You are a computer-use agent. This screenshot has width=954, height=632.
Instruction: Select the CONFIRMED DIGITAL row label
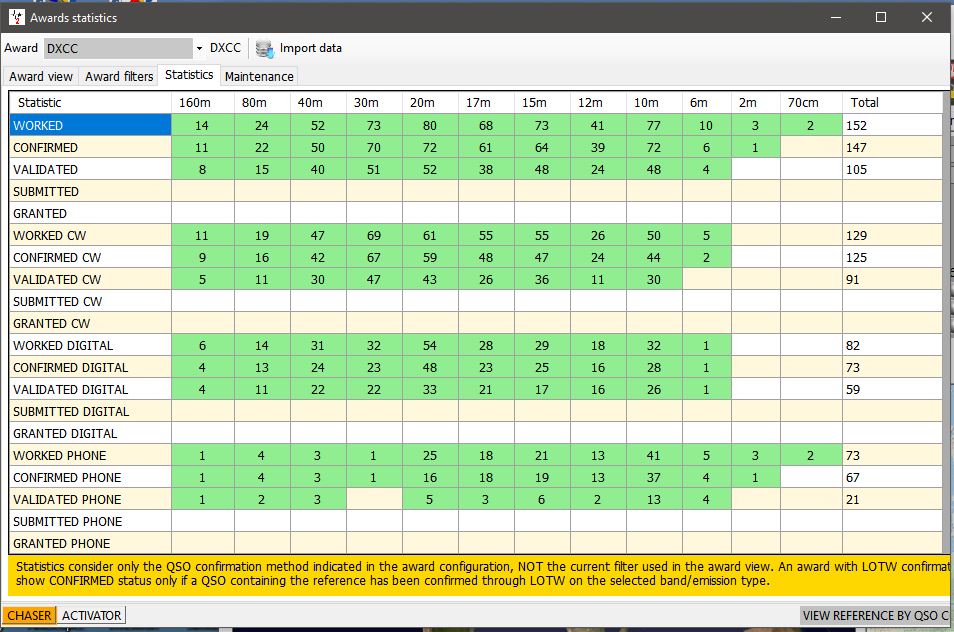91,367
